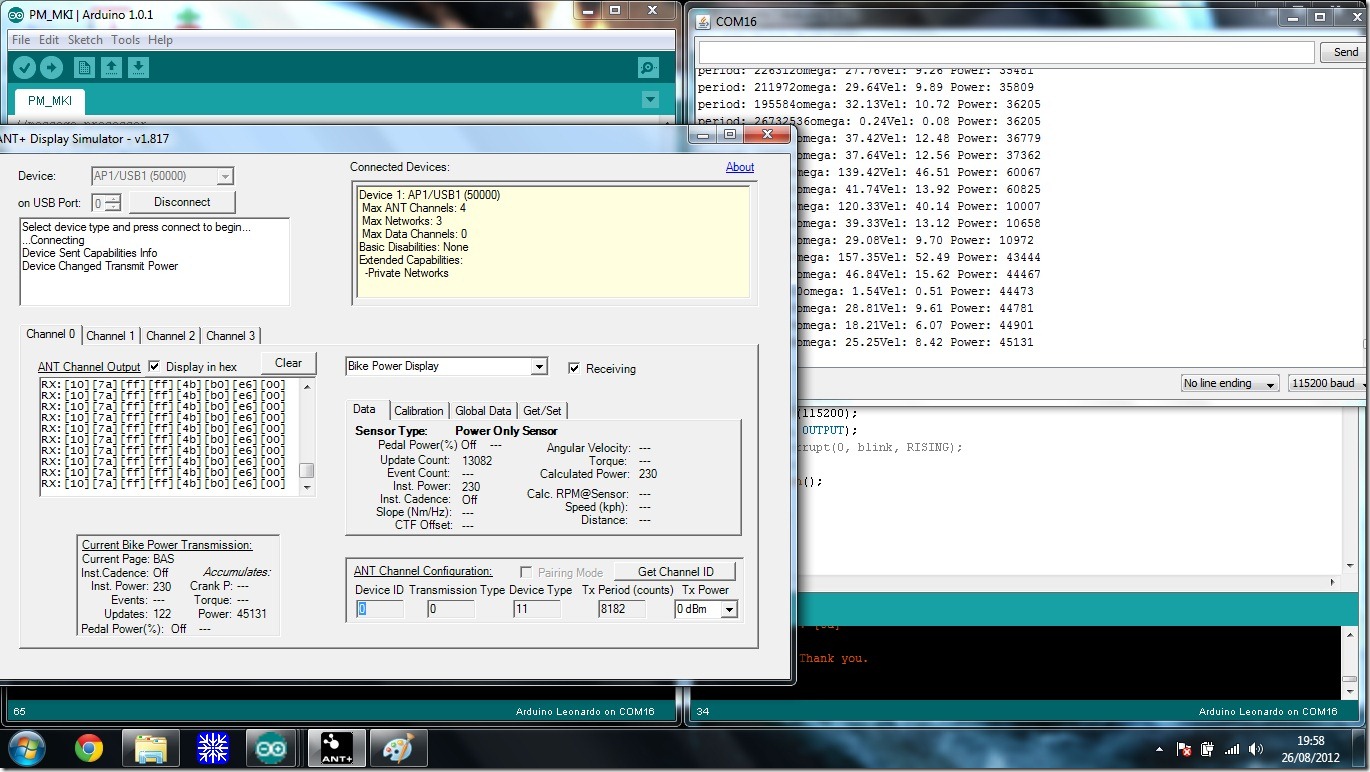Image resolution: width=1370 pixels, height=772 pixels.
Task: Select the PM_MKI sketch tab
Action: [x=50, y=101]
